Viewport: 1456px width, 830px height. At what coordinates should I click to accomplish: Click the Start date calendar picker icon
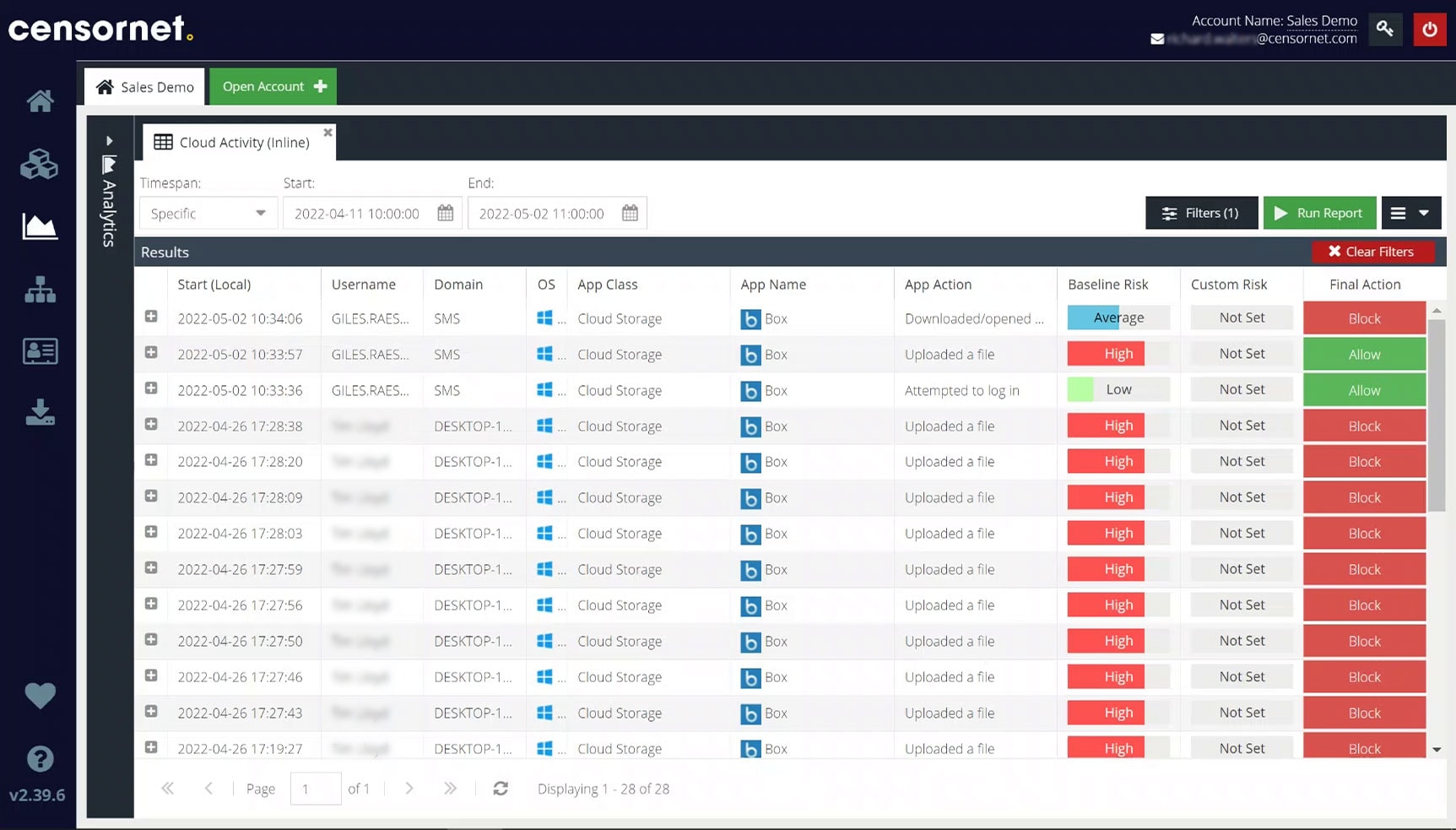coord(446,214)
